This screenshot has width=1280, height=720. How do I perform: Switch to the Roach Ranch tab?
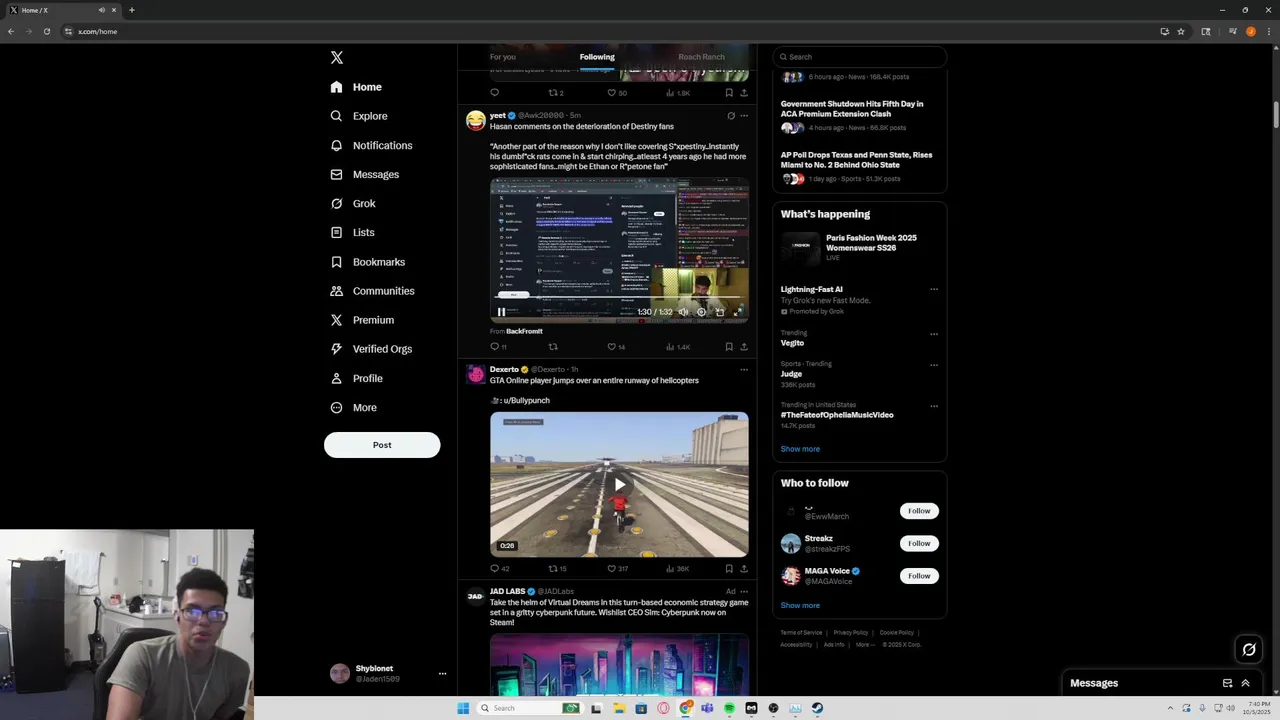click(701, 57)
